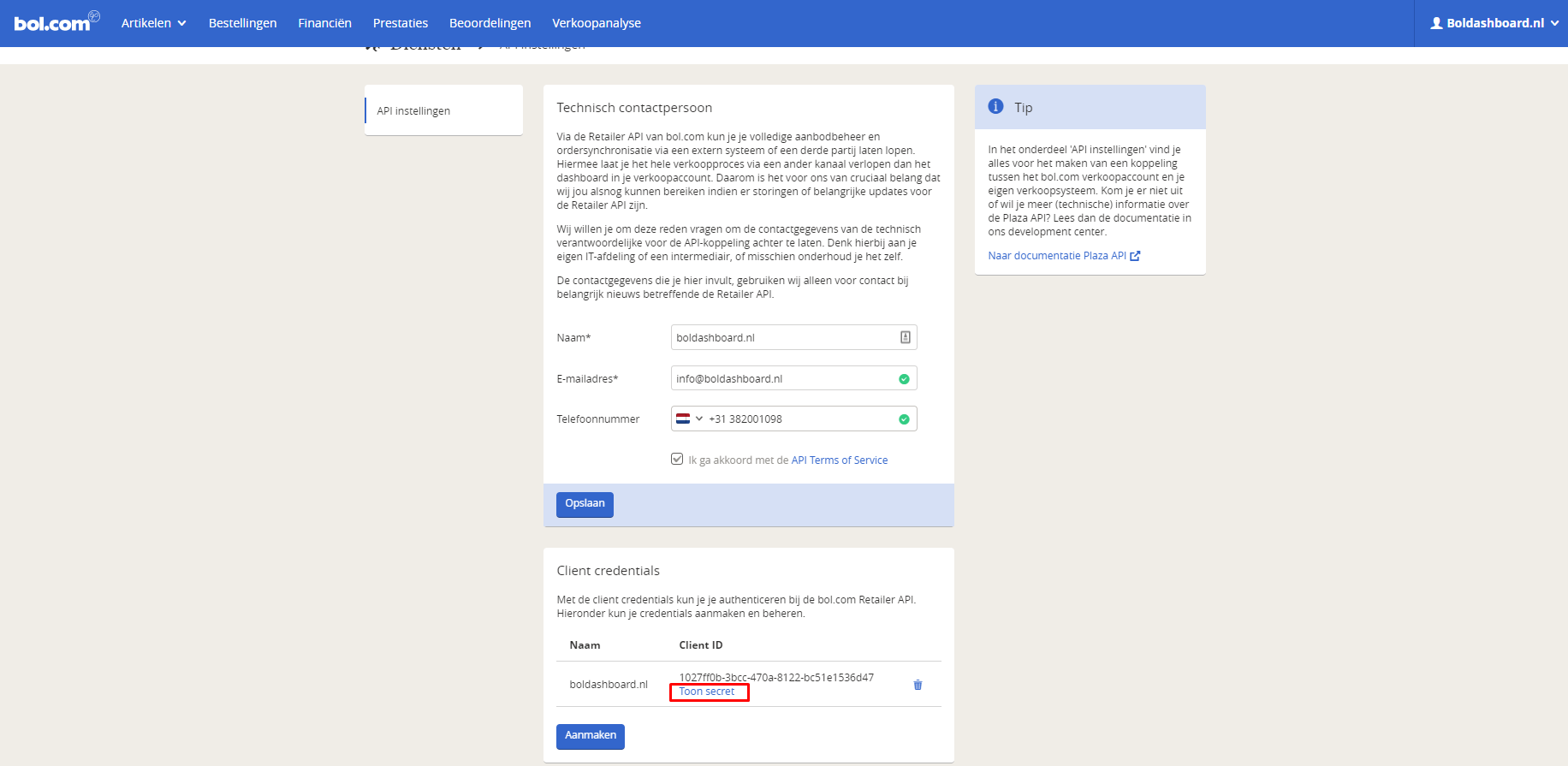Go to the Verkoopanalyse menu

click(596, 23)
